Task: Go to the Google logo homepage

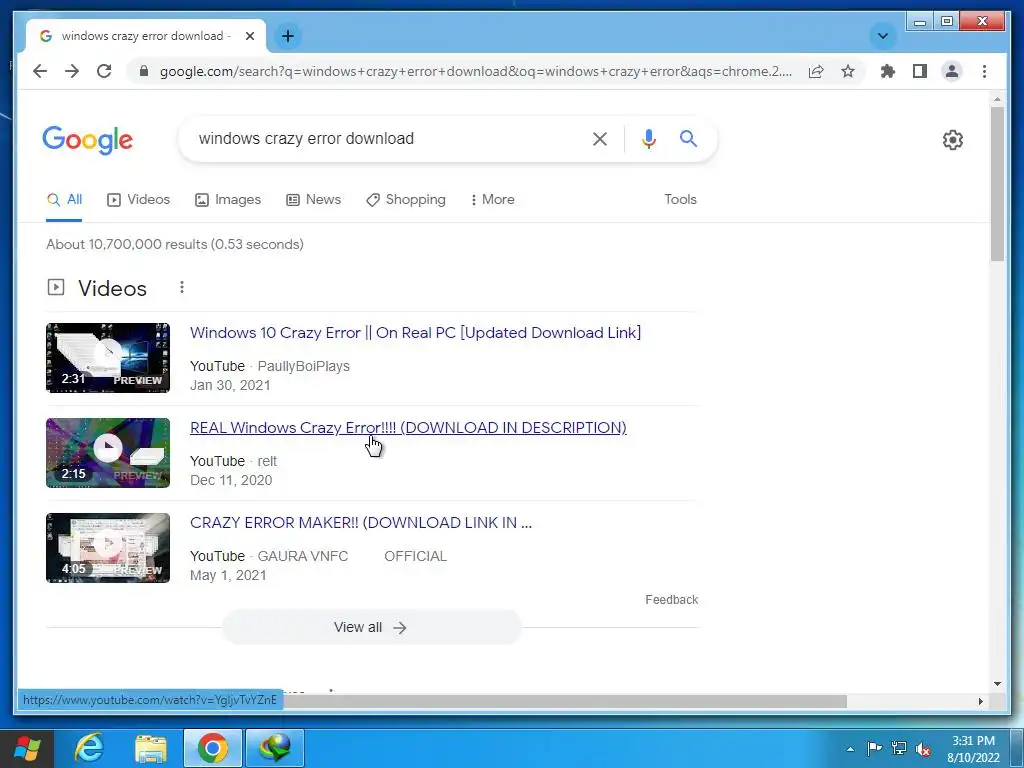Action: coord(88,140)
